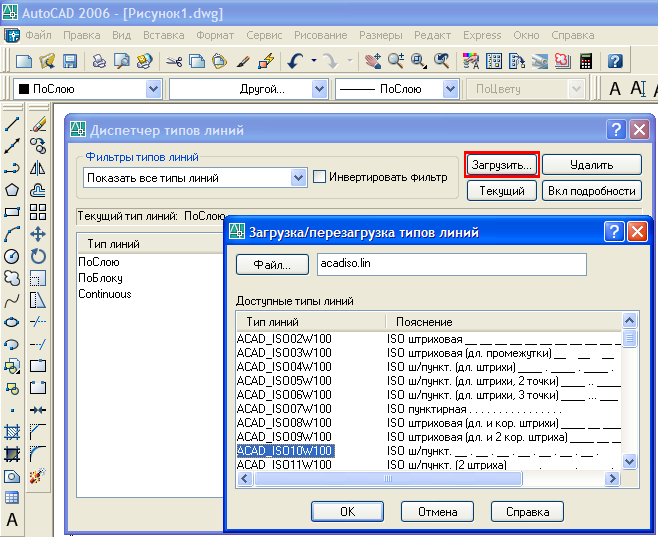The height and width of the screenshot is (537, 658).
Task: Click the horizontal scrollbar right arrow in linetype list
Action: 613,478
